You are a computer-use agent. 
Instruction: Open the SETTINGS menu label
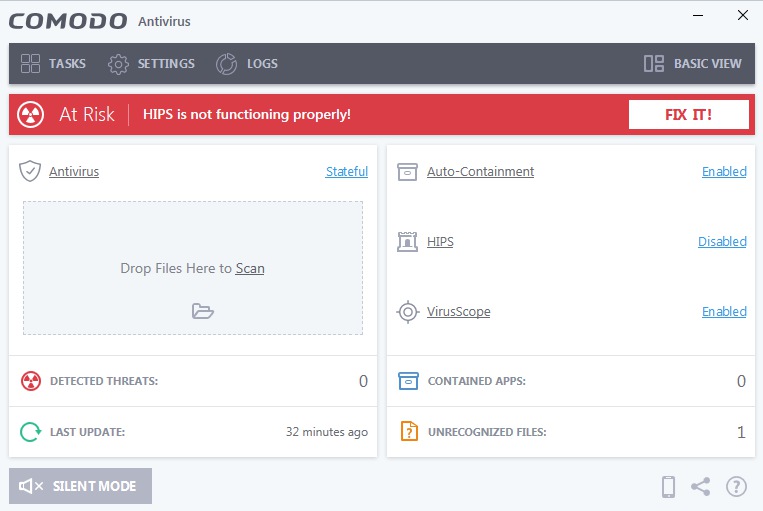(166, 64)
